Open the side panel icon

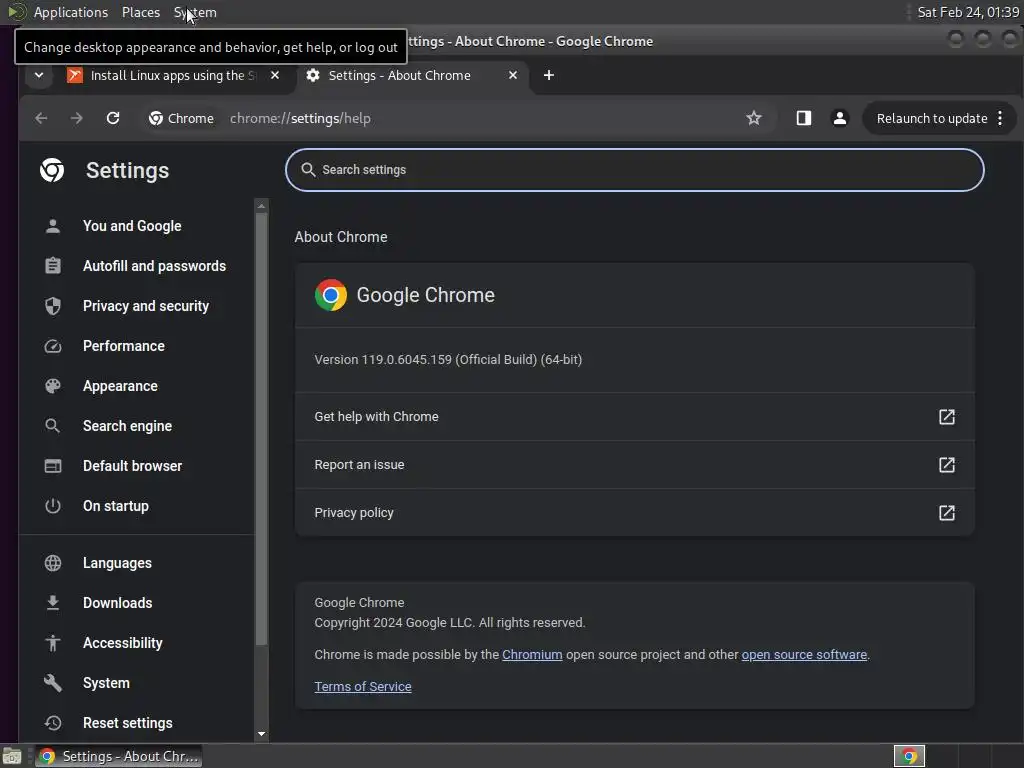pyautogui.click(x=803, y=118)
